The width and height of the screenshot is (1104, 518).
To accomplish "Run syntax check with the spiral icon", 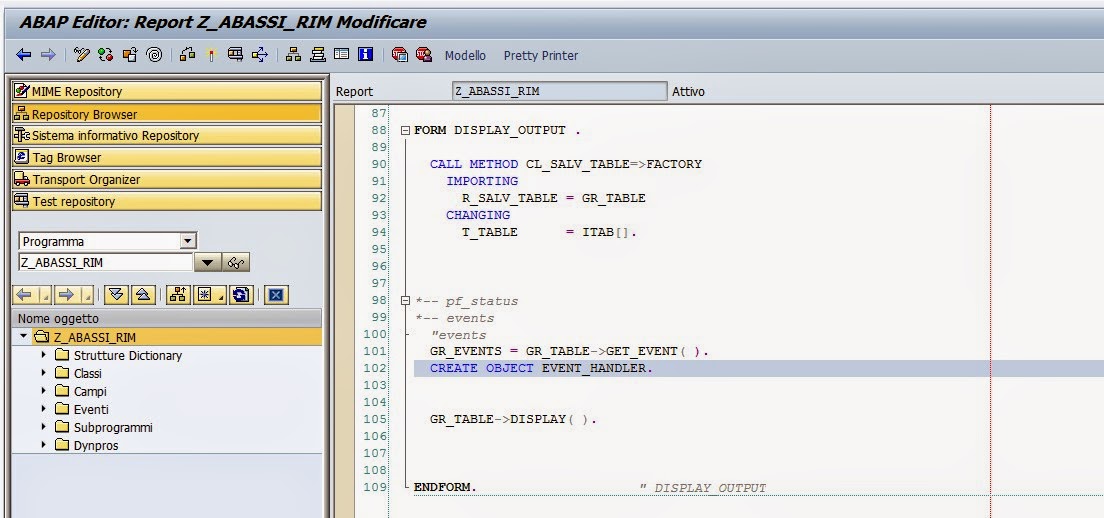I will (x=154, y=55).
